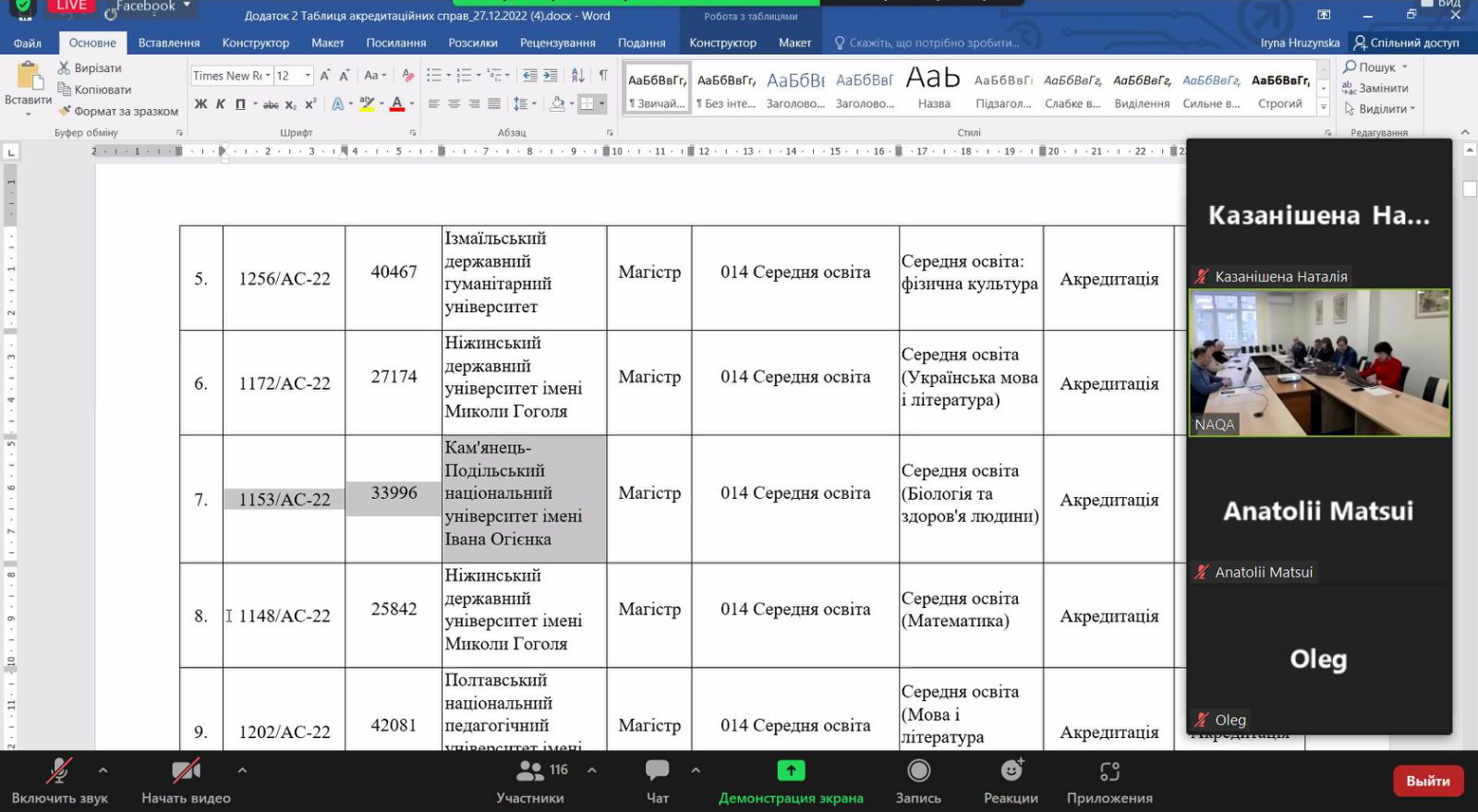Click the Clear Formatting eraser icon
The height and width of the screenshot is (812, 1478).
[x=407, y=76]
